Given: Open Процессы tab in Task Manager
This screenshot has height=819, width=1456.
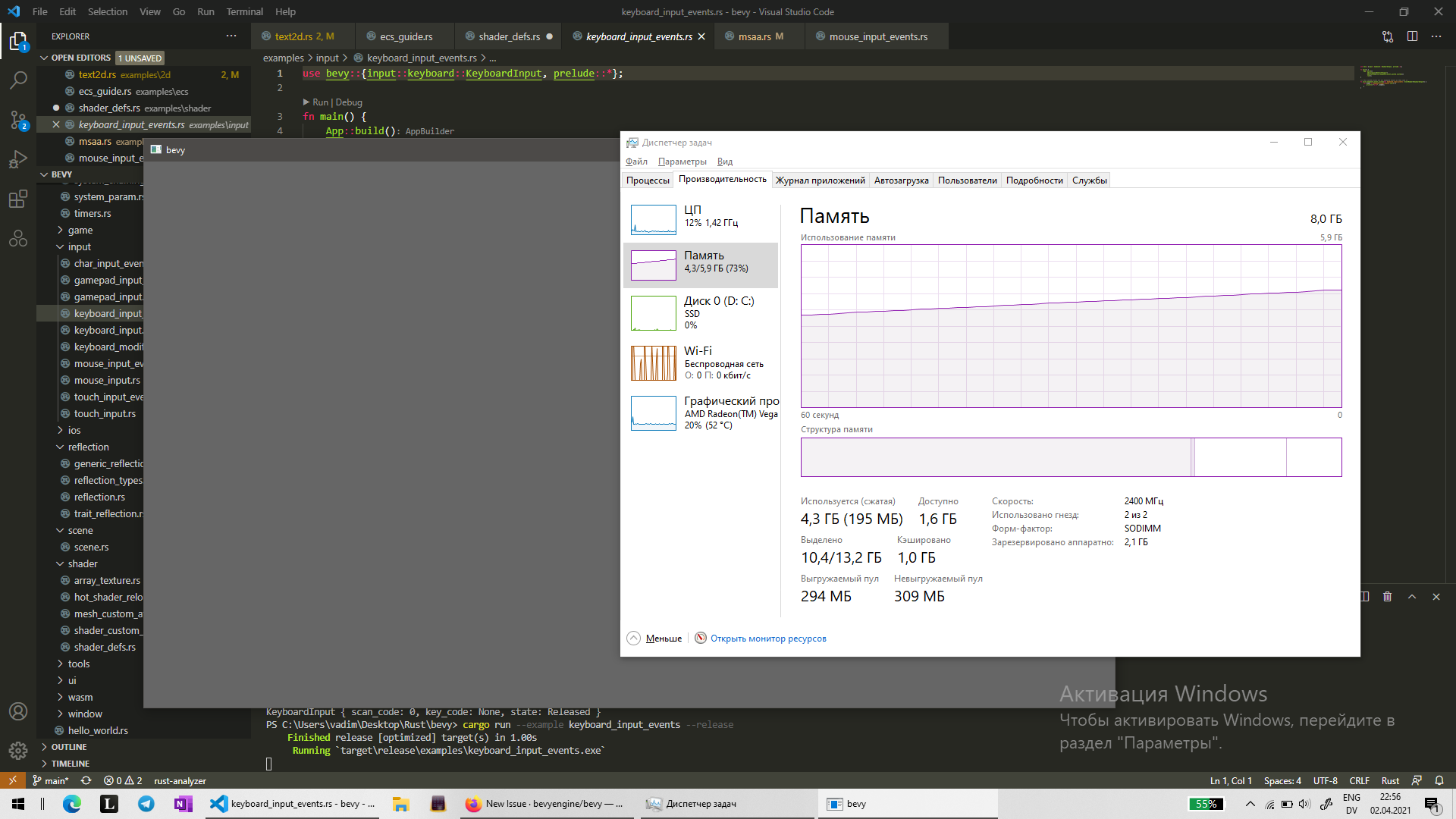Looking at the screenshot, I should click(648, 180).
